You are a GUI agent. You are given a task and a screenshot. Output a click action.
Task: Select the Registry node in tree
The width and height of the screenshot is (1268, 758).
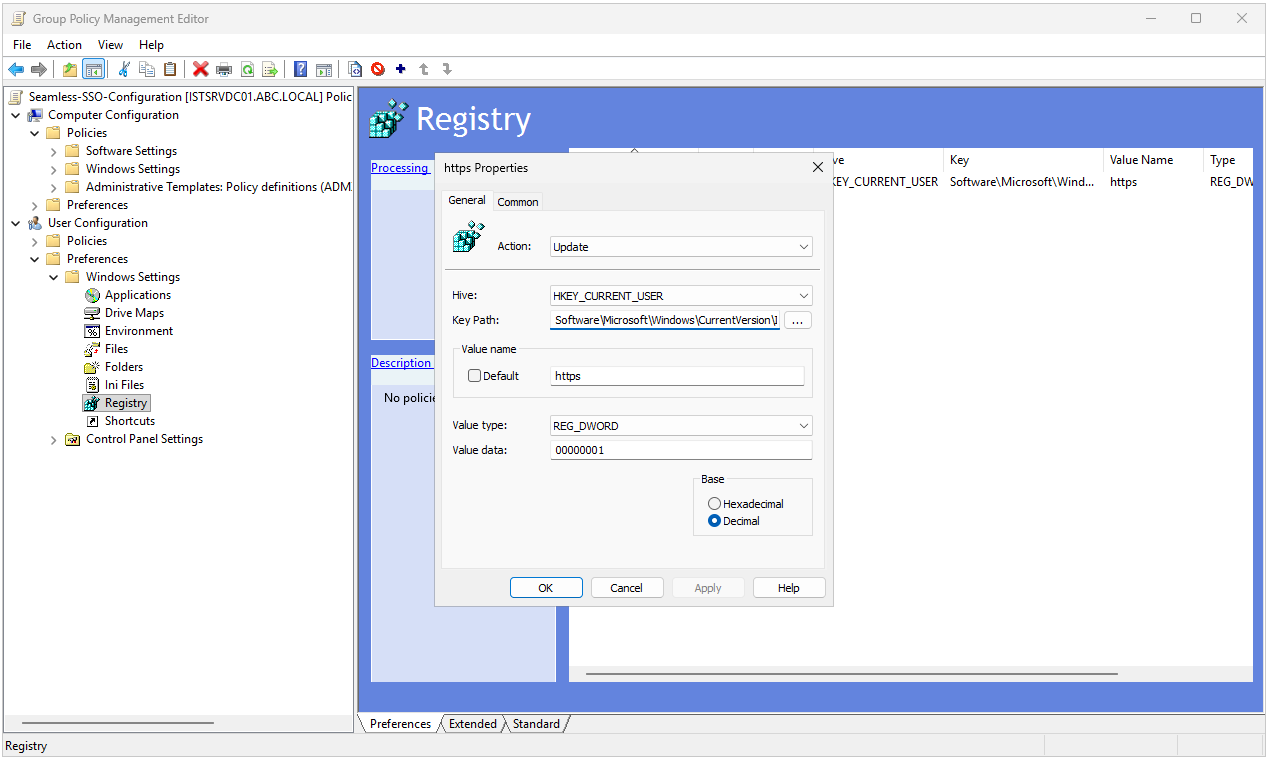point(126,403)
